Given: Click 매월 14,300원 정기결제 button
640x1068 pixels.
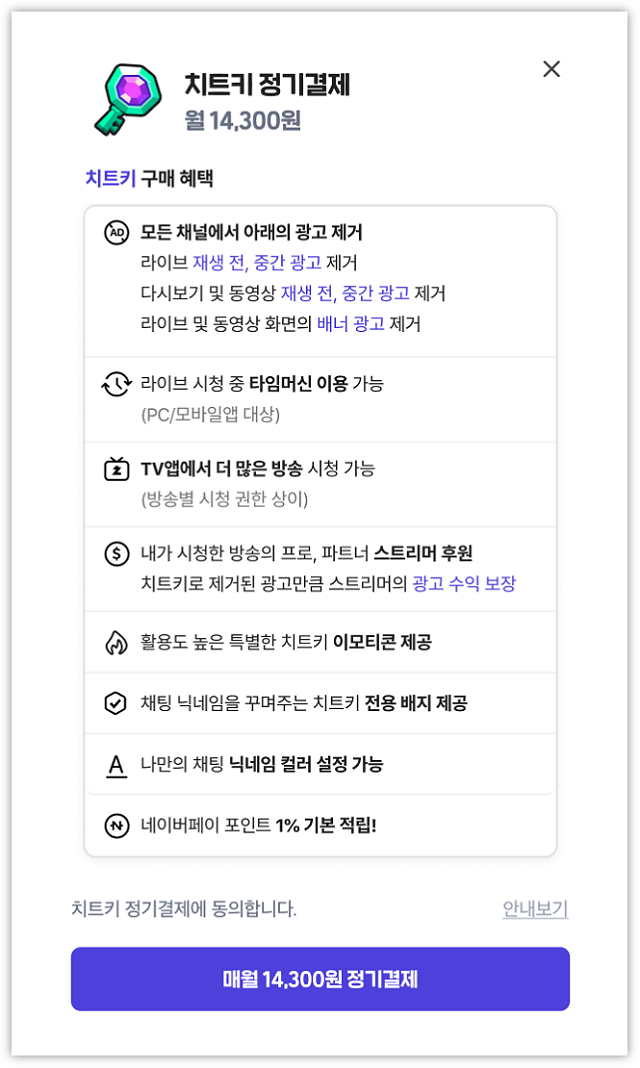Looking at the screenshot, I should [320, 979].
